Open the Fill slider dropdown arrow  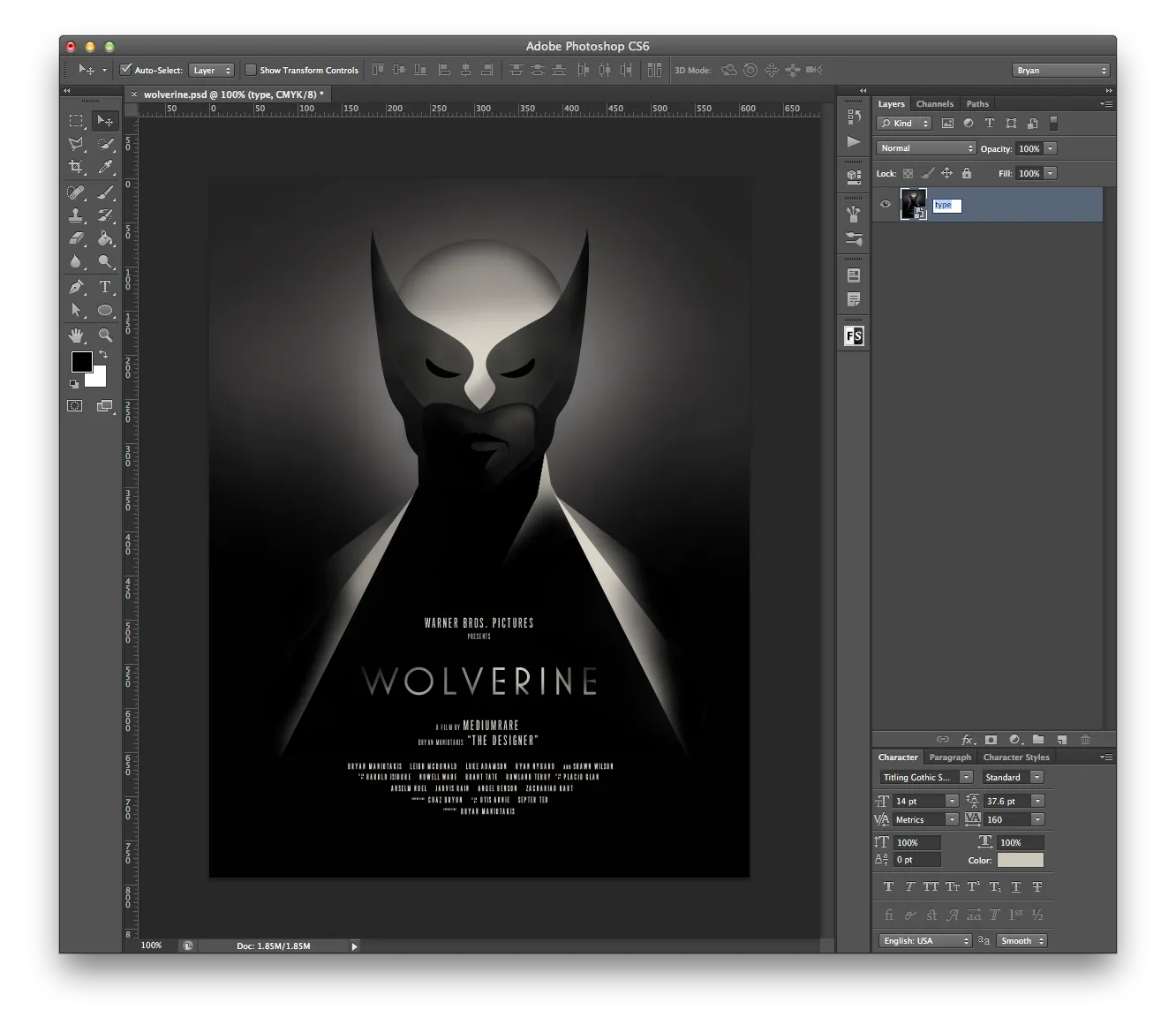[x=1051, y=174]
